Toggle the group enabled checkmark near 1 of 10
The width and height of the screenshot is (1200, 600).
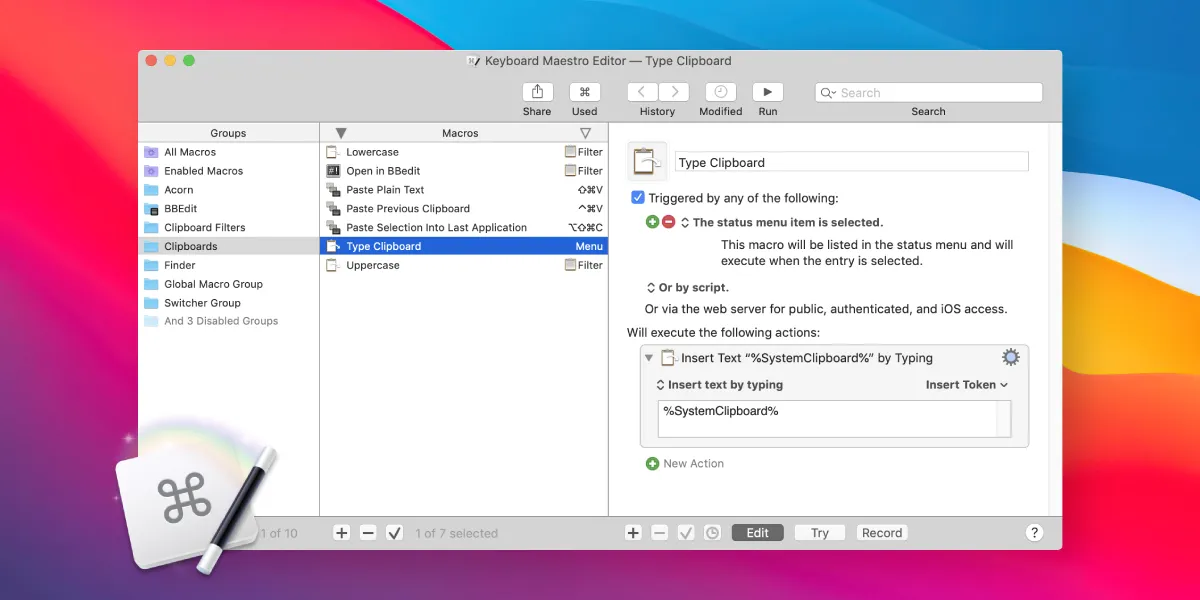click(x=394, y=533)
